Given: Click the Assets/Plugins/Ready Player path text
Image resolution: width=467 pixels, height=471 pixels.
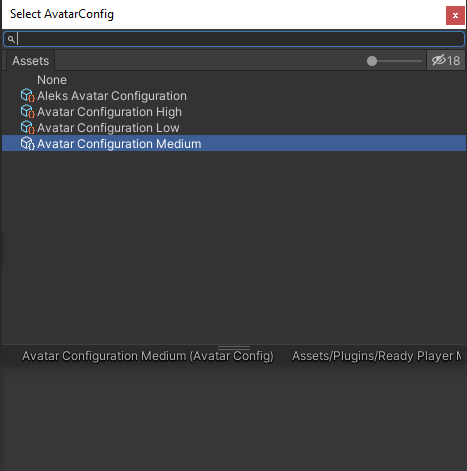Looking at the screenshot, I should click(377, 356).
